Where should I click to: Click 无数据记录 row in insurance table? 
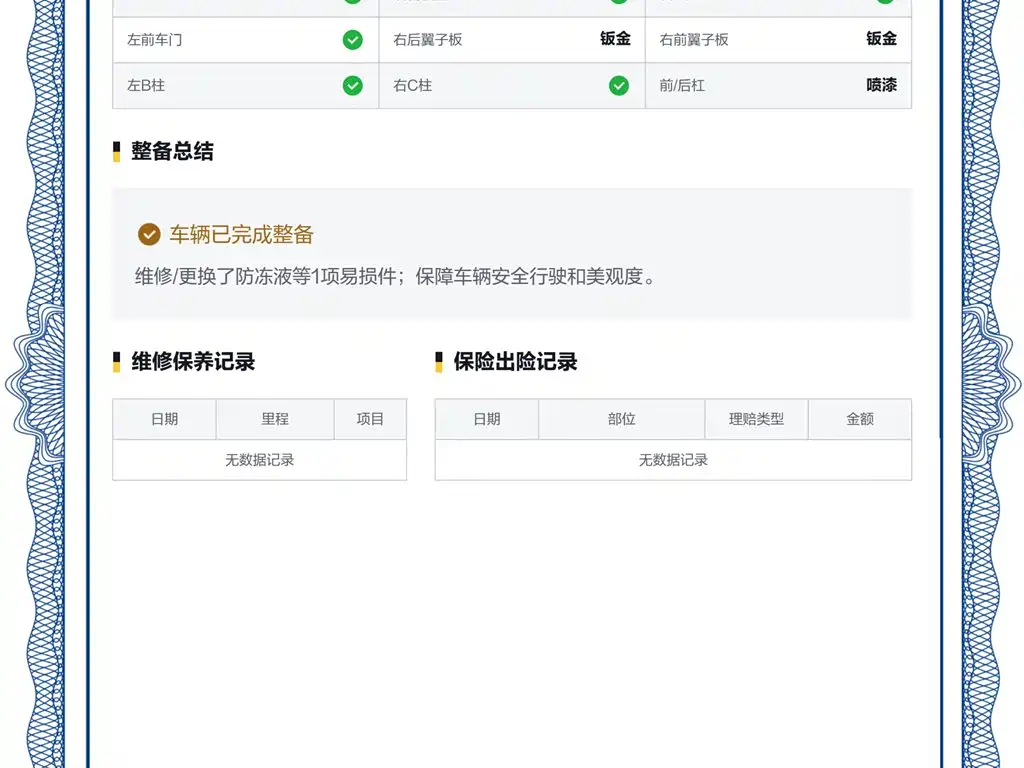[x=673, y=460]
